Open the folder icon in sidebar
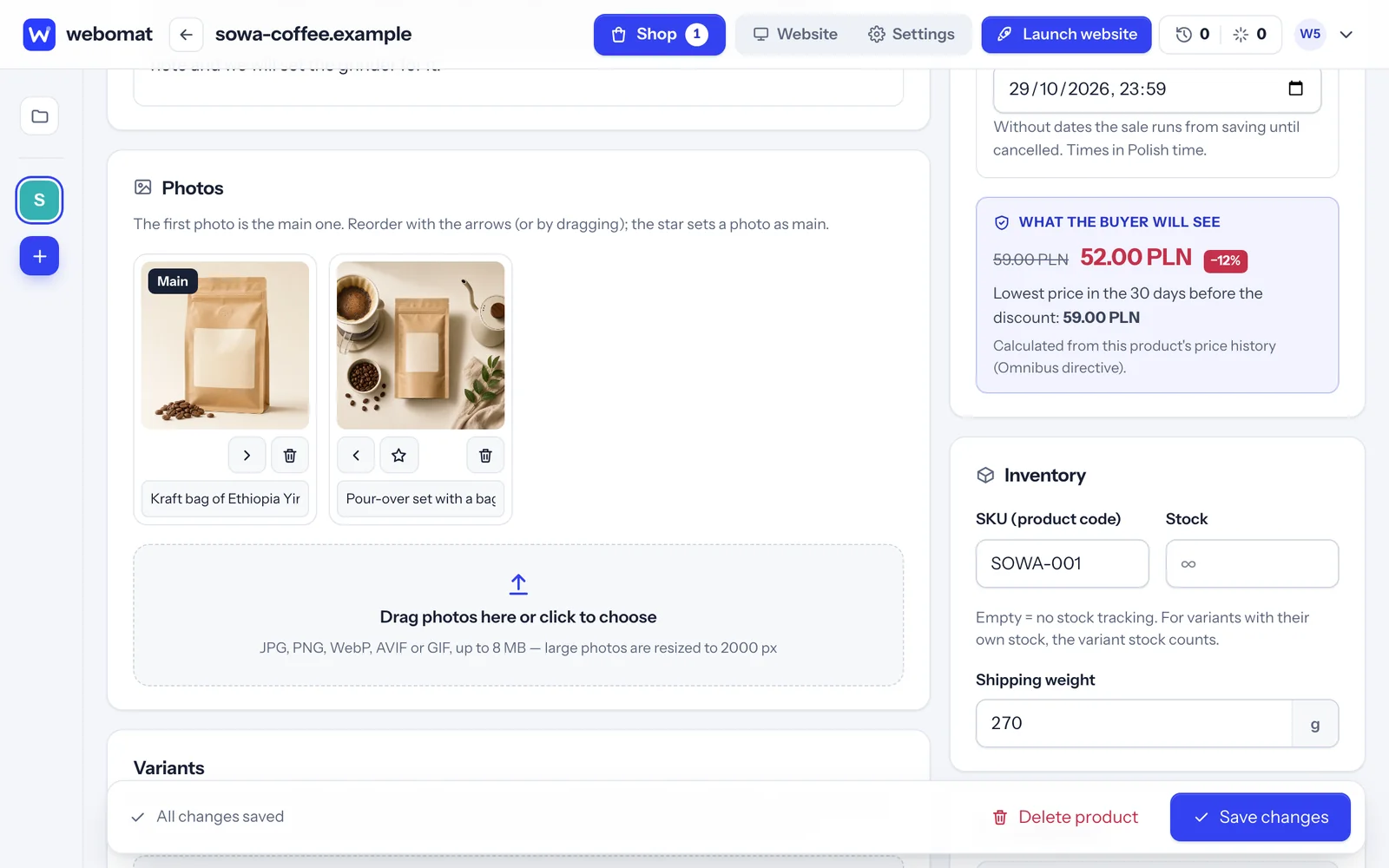Viewport: 1389px width, 868px height. 39,116
